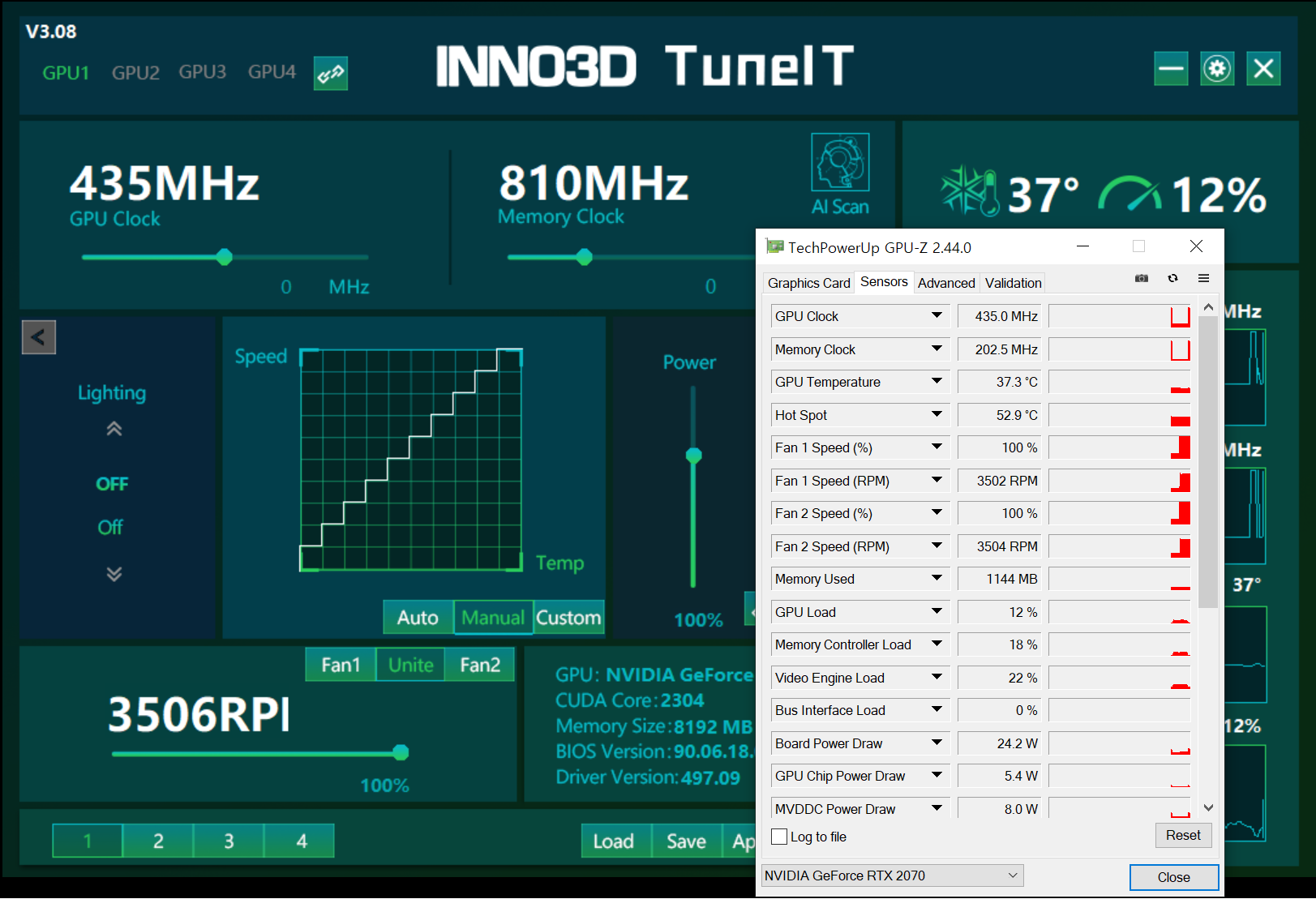Select profile slot 2
Screen dimensions: 1316x899
click(158, 841)
